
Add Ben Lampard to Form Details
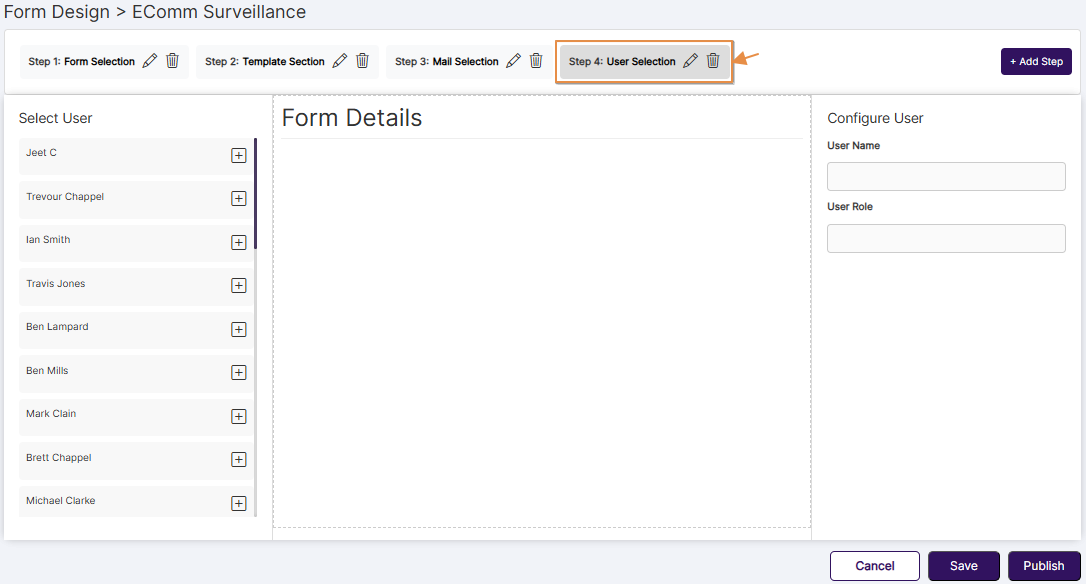point(238,329)
